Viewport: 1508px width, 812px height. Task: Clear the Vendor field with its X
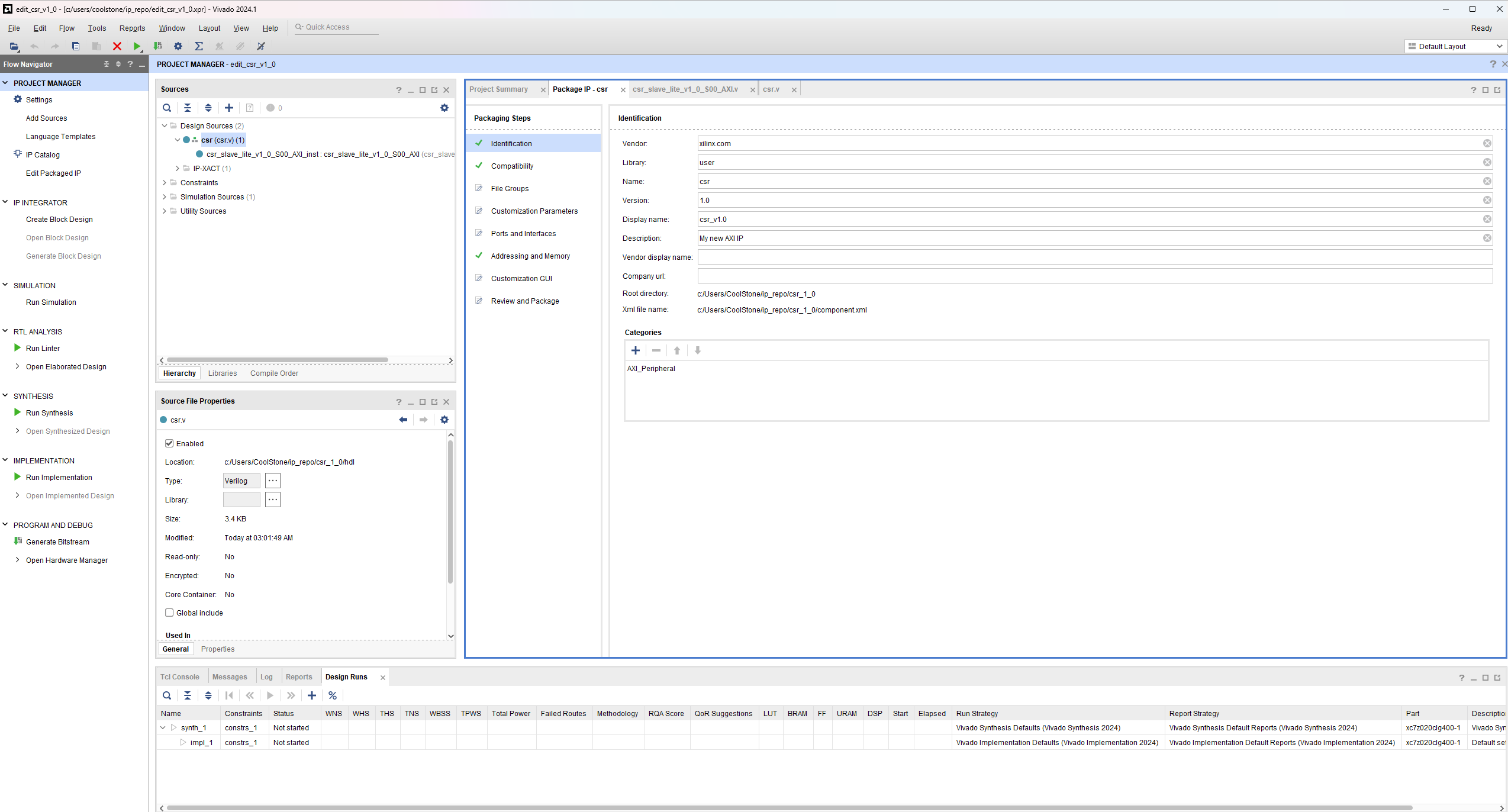click(x=1487, y=143)
